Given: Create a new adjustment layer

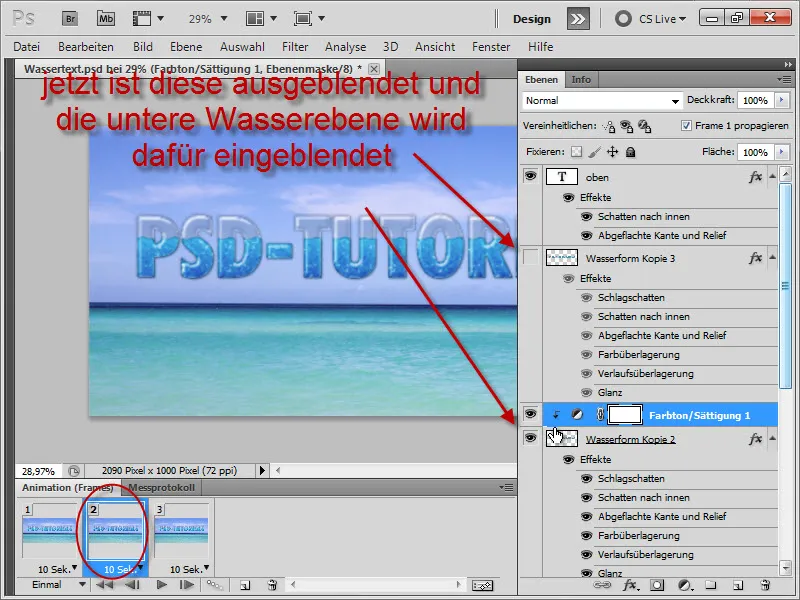Looking at the screenshot, I should pyautogui.click(x=685, y=585).
